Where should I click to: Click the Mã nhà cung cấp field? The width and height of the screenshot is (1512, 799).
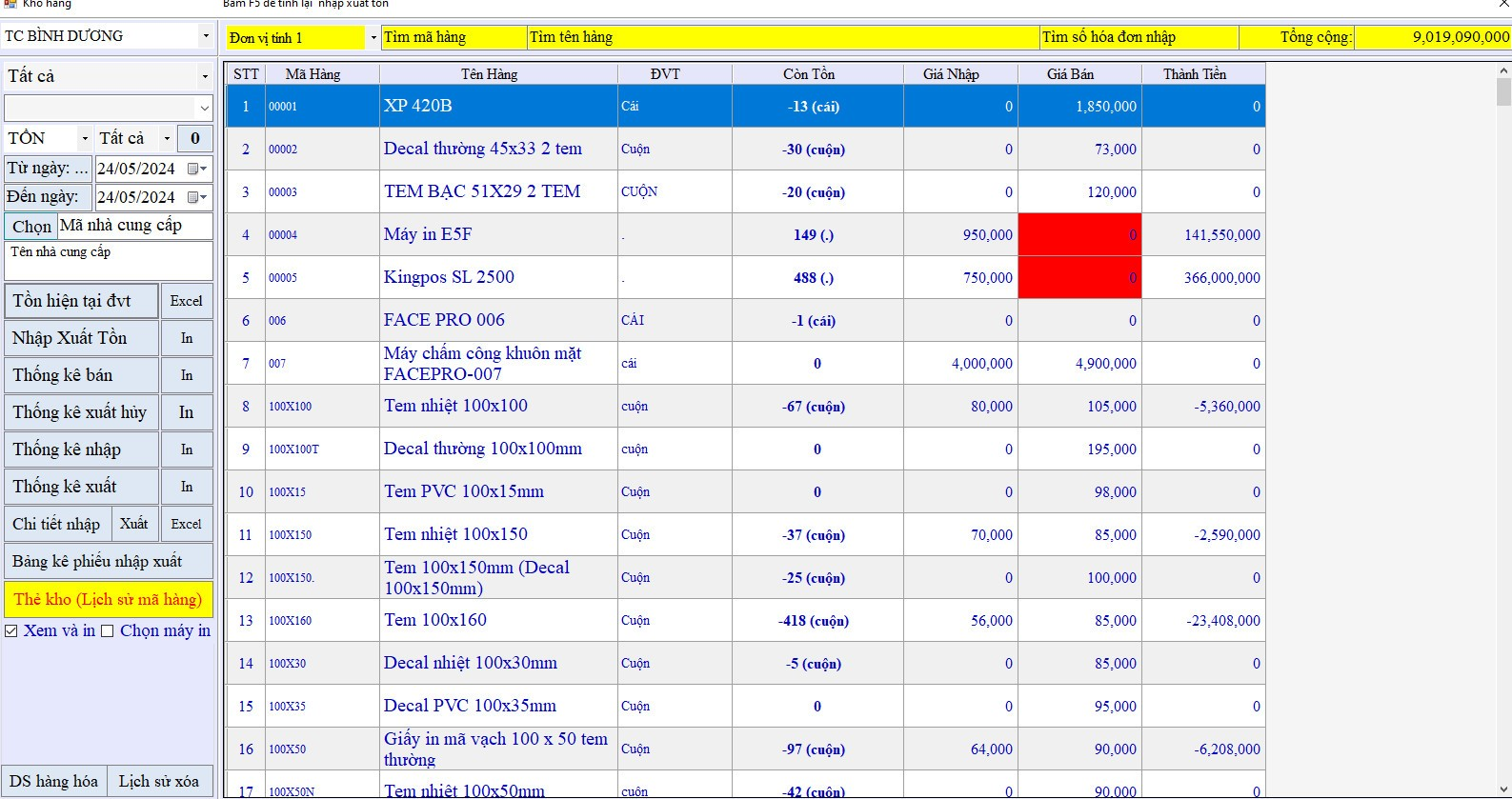click(134, 226)
